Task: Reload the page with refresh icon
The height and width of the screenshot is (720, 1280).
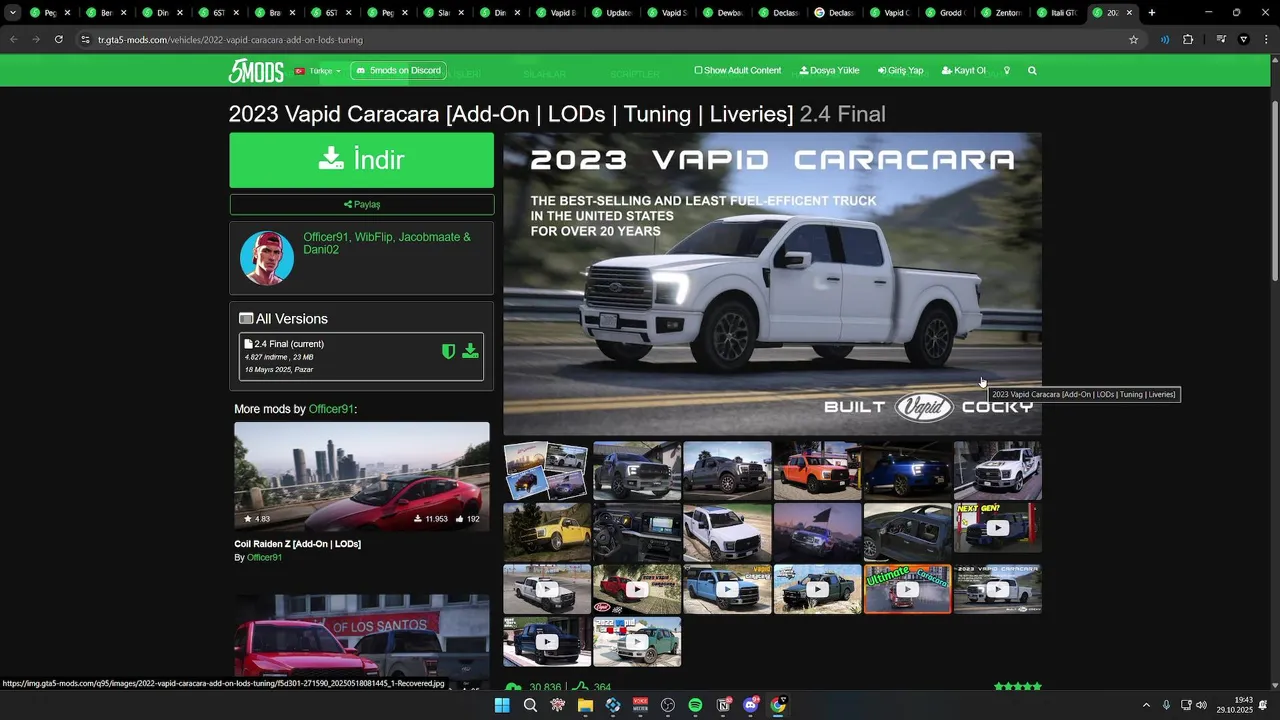Action: tap(59, 39)
